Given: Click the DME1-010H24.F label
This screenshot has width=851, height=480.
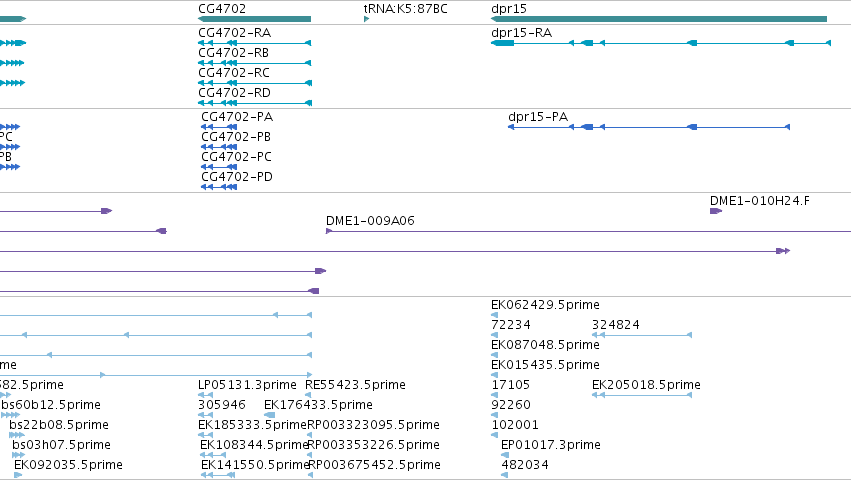Looking at the screenshot, I should coord(760,201).
